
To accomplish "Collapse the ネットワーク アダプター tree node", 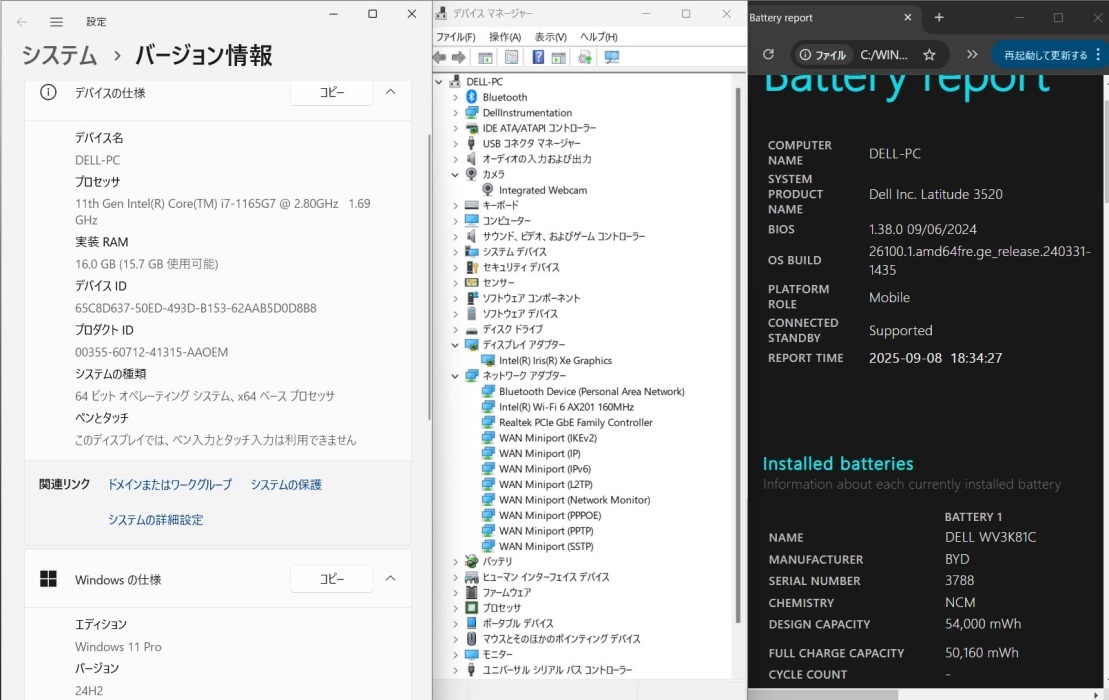I will pos(455,376).
